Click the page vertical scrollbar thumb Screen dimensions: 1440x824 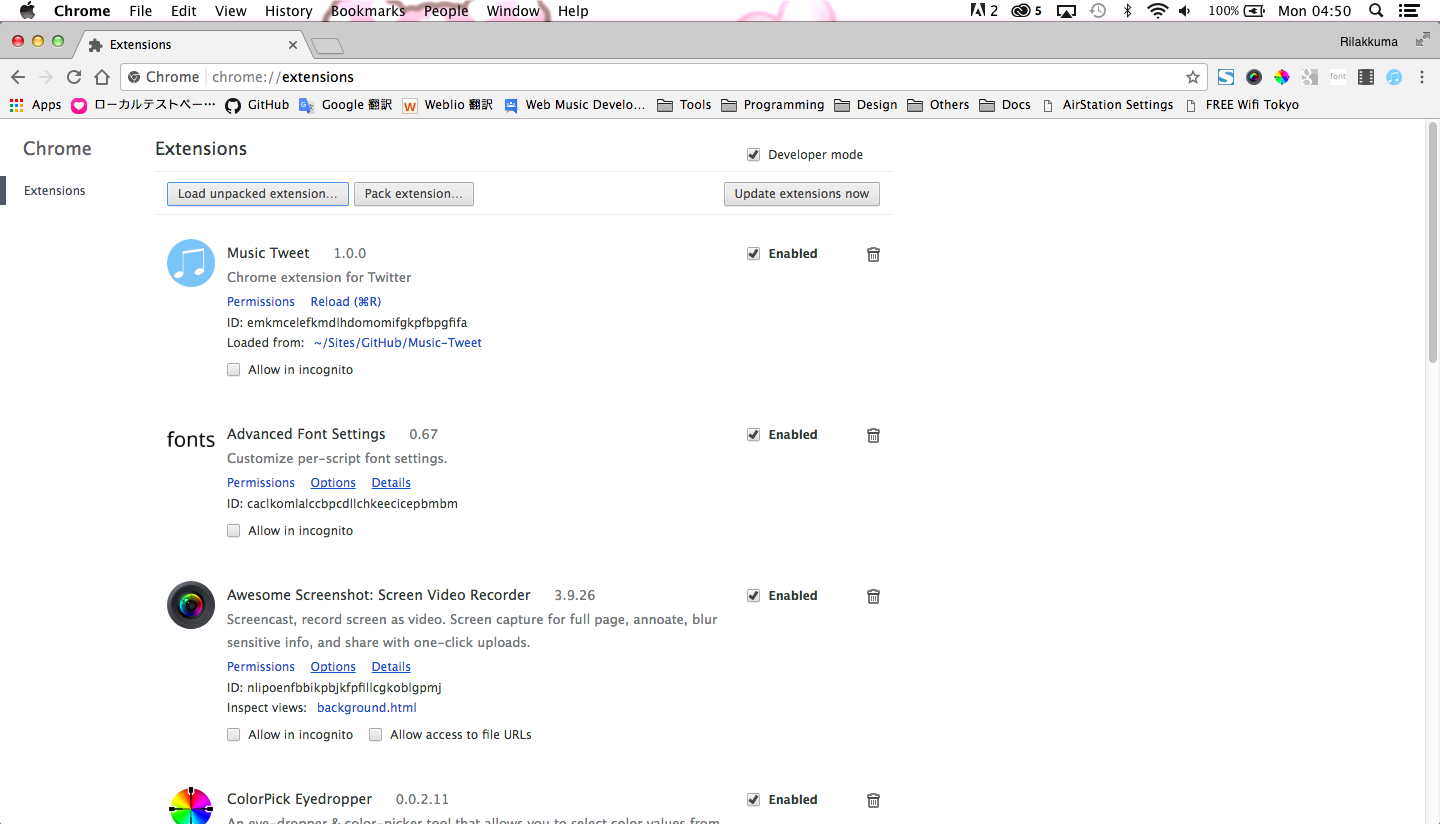point(1432,241)
